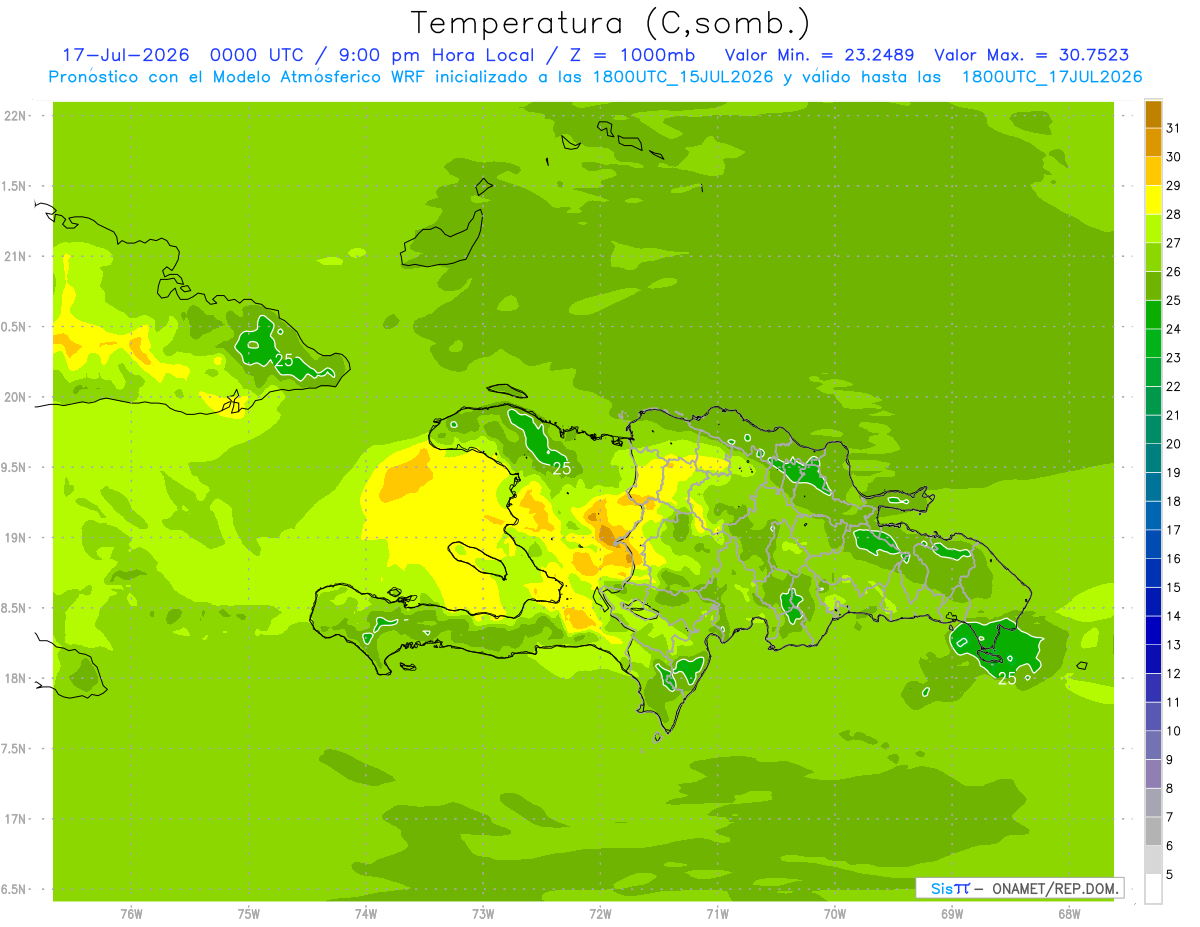Click the "10" legend value
Image resolution: width=1200 pixels, height=927 pixels.
[x=1173, y=732]
